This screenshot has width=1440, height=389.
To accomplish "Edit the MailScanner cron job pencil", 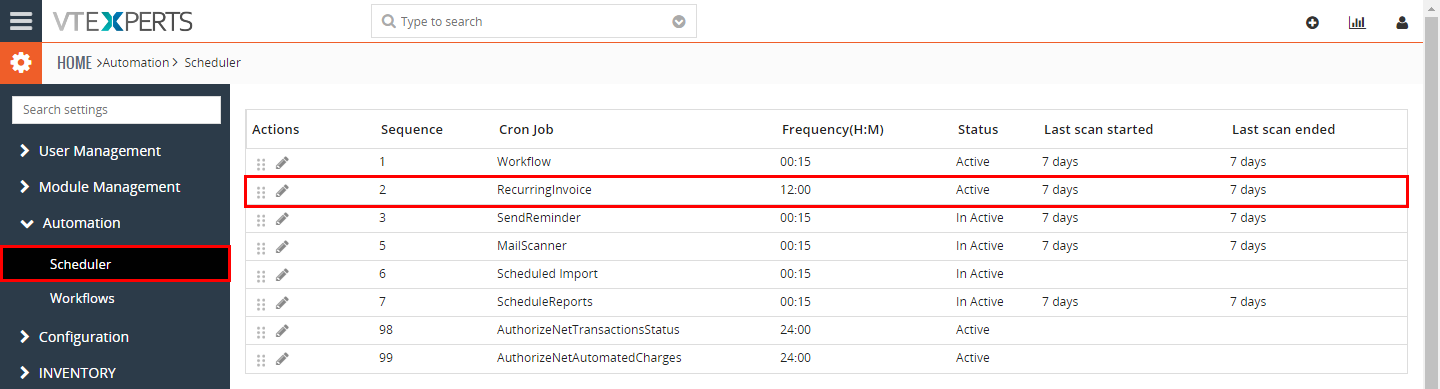I will 282,247.
